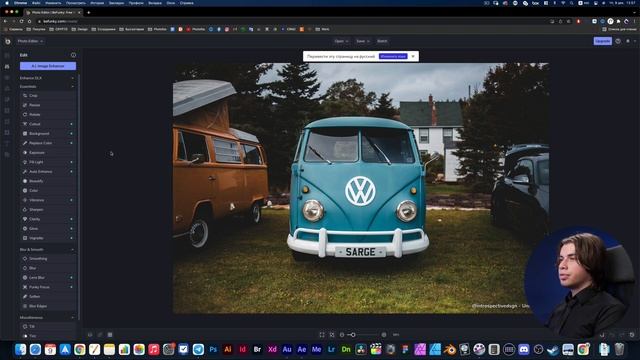Screen dimensions: 640x360
Task: Open the help icon next to Upgrade
Action: click(618, 41)
